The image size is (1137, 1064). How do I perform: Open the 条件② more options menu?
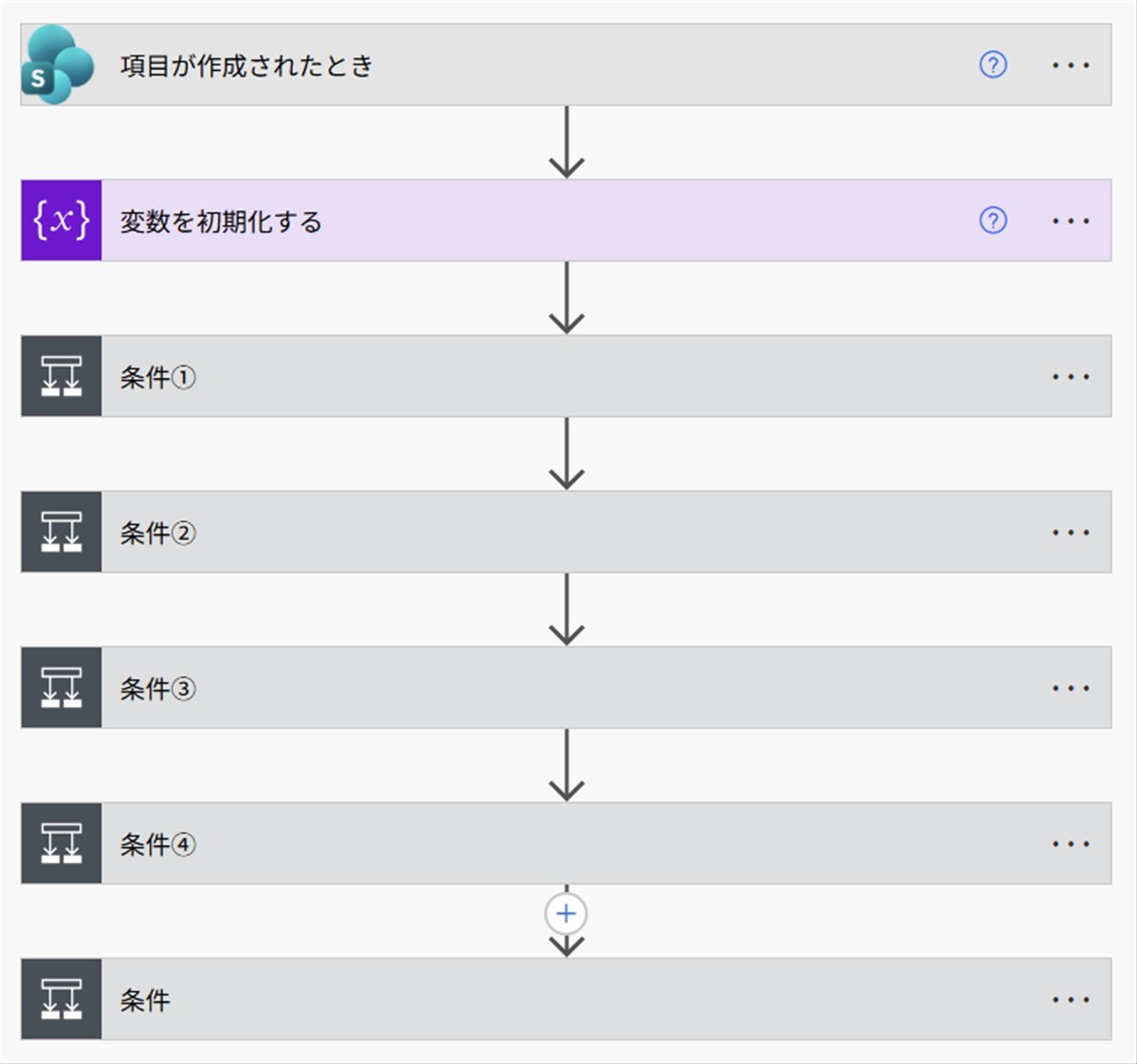1070,532
